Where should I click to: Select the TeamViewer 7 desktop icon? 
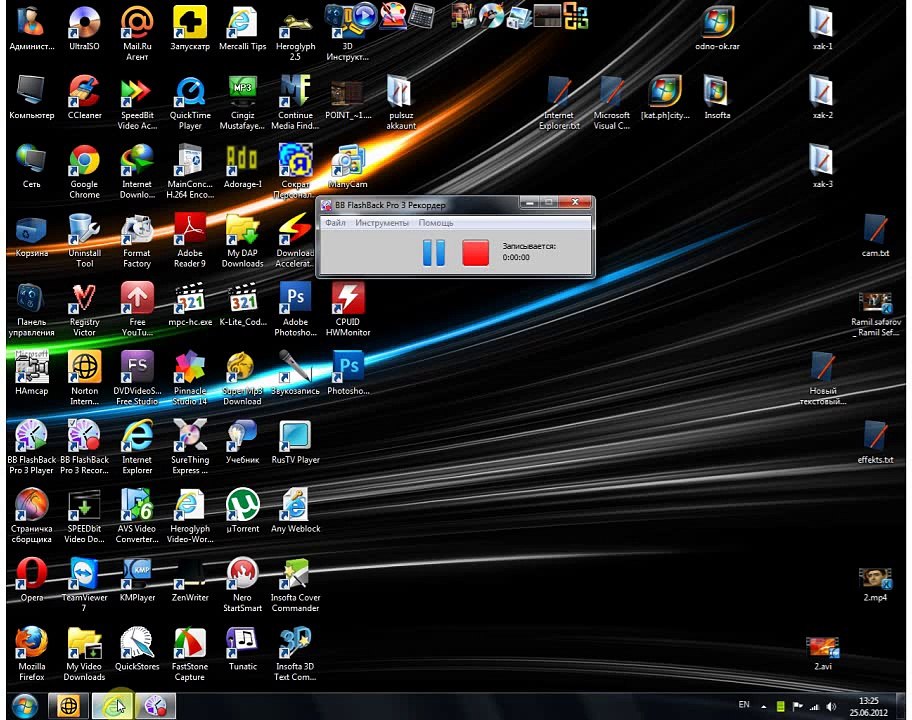(x=84, y=584)
